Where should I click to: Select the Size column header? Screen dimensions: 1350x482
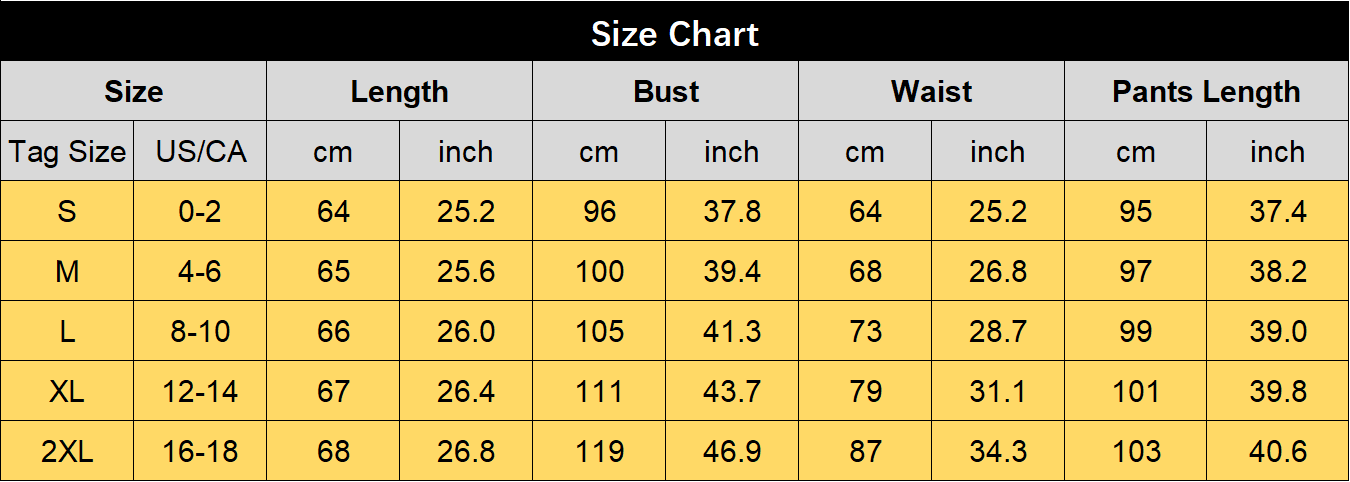click(134, 92)
